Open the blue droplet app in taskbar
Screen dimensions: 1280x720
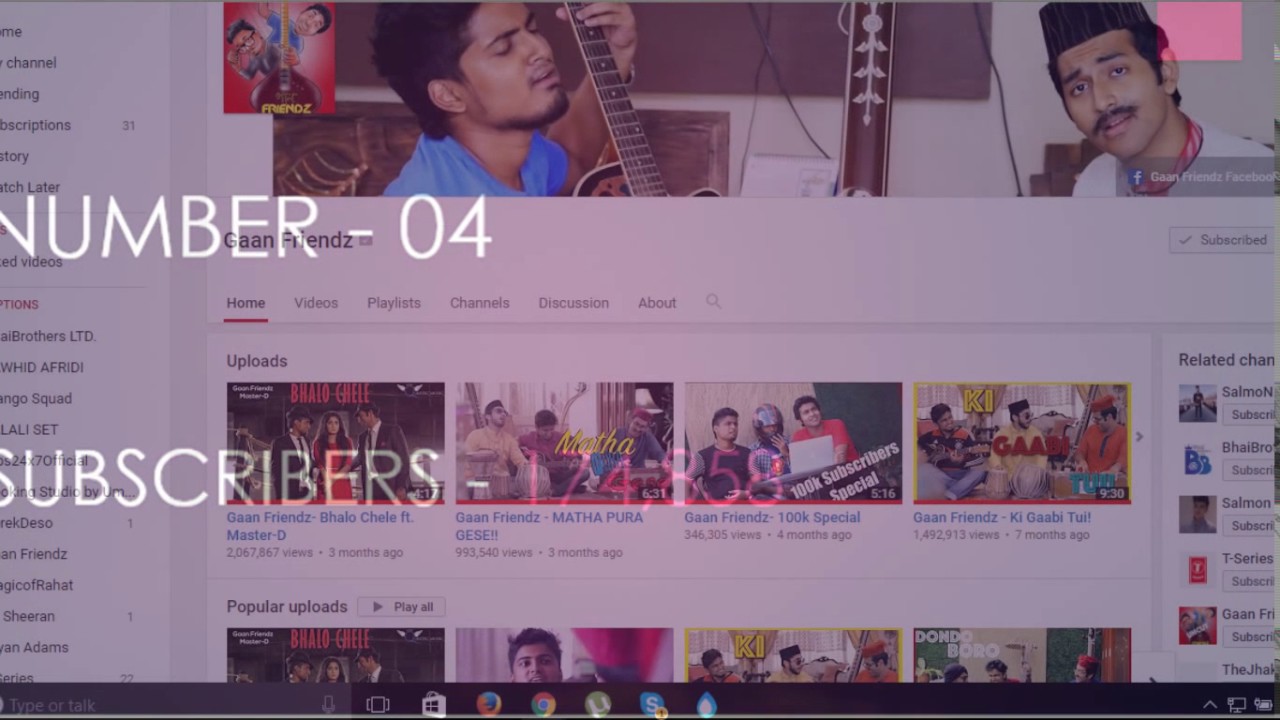tap(707, 705)
